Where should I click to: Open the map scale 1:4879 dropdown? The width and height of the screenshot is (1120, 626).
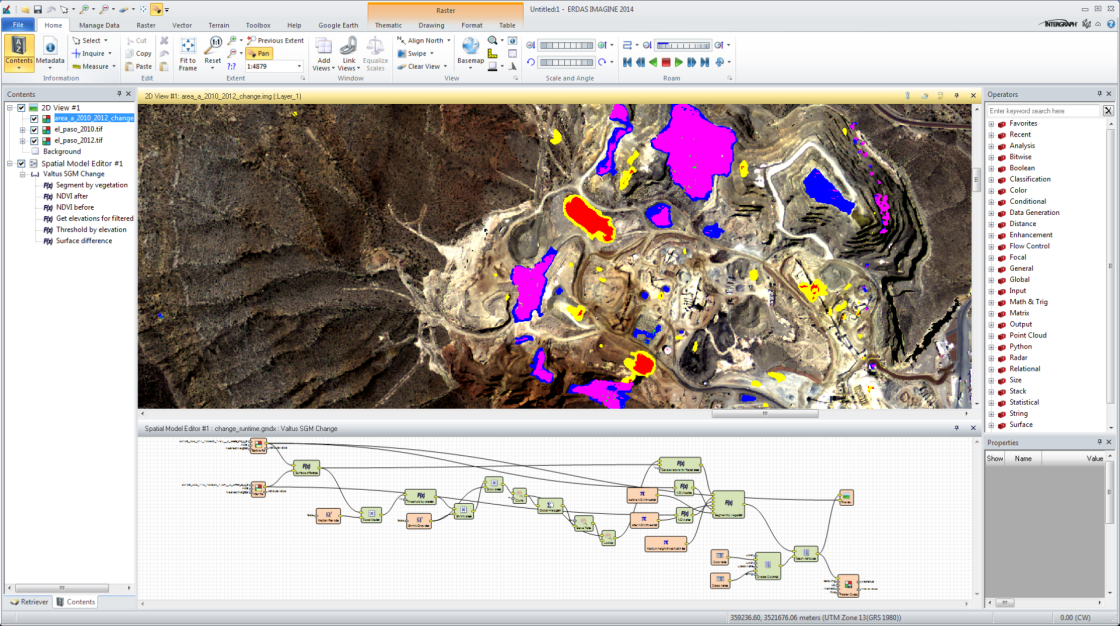coord(300,66)
